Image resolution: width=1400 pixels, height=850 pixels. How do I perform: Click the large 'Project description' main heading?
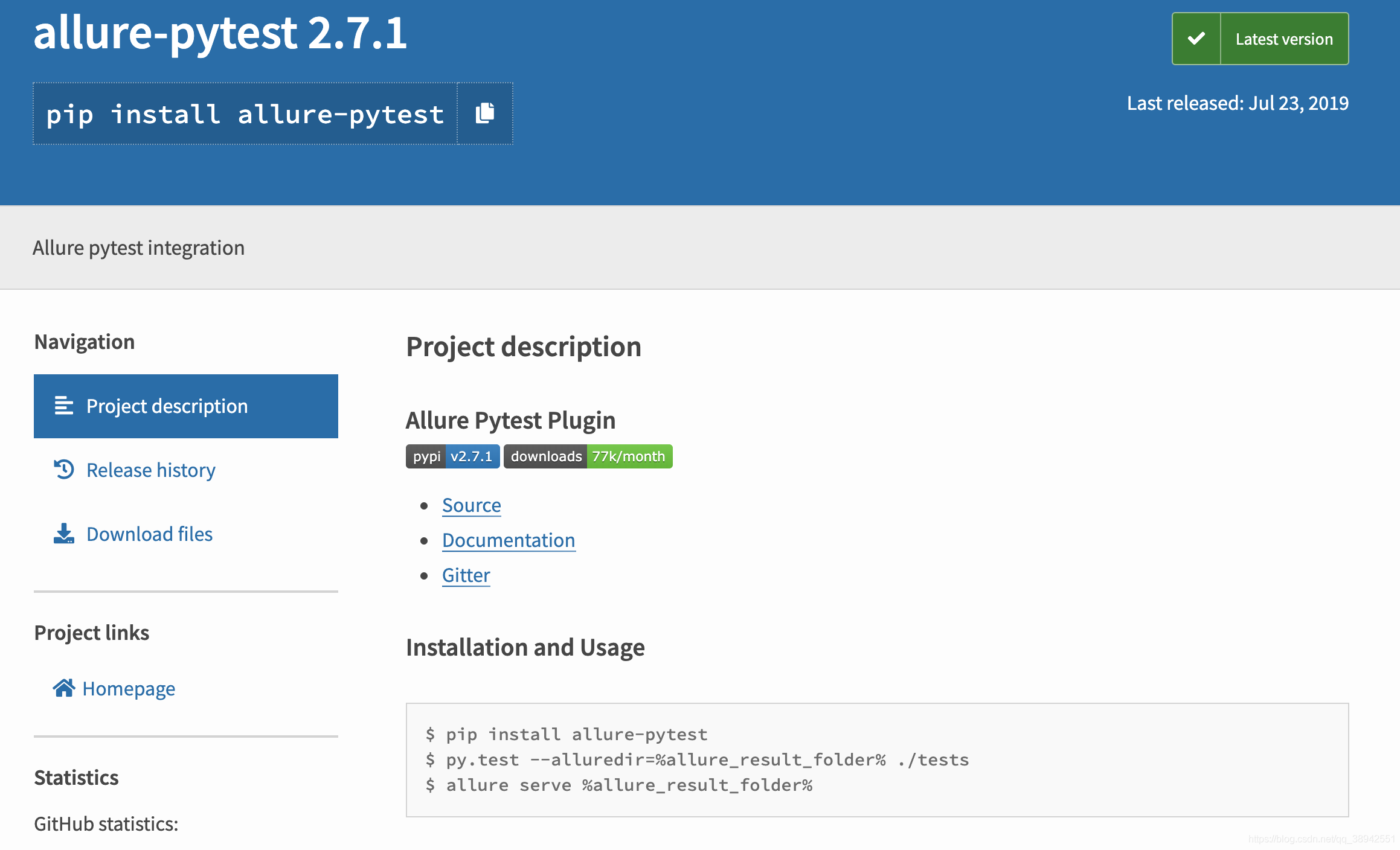click(524, 347)
